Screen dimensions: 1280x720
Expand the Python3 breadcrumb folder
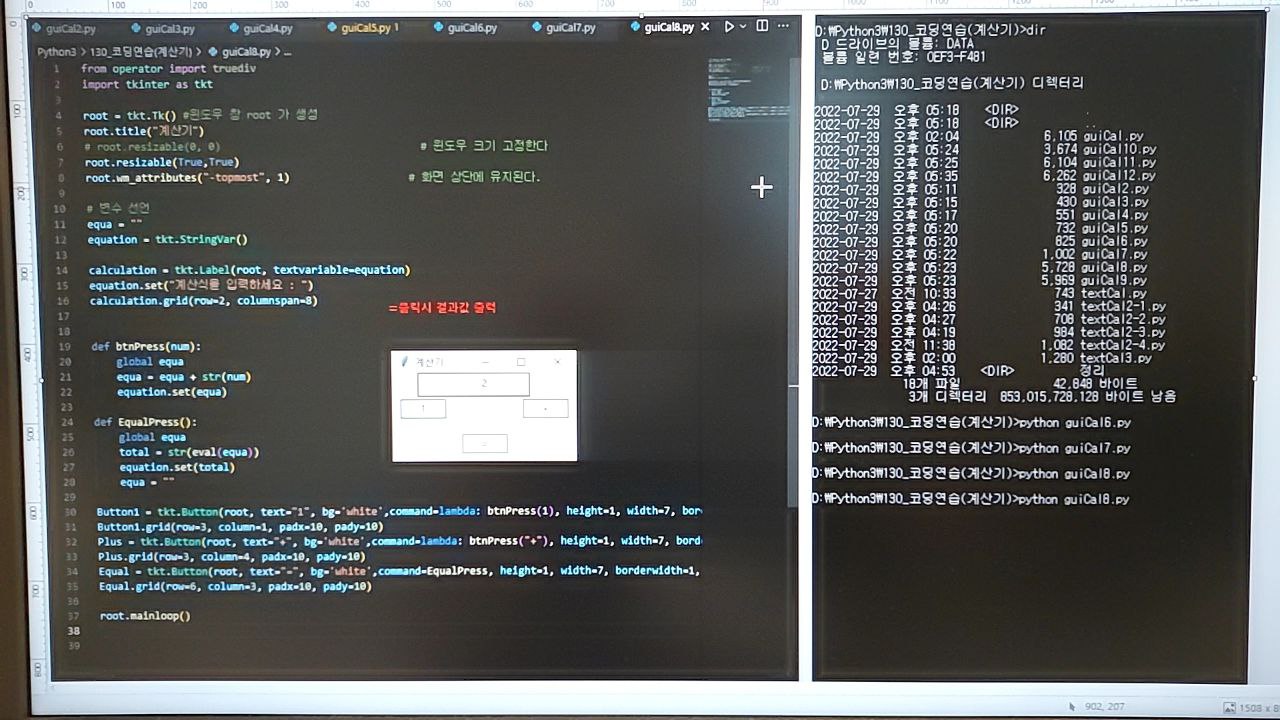pos(56,51)
